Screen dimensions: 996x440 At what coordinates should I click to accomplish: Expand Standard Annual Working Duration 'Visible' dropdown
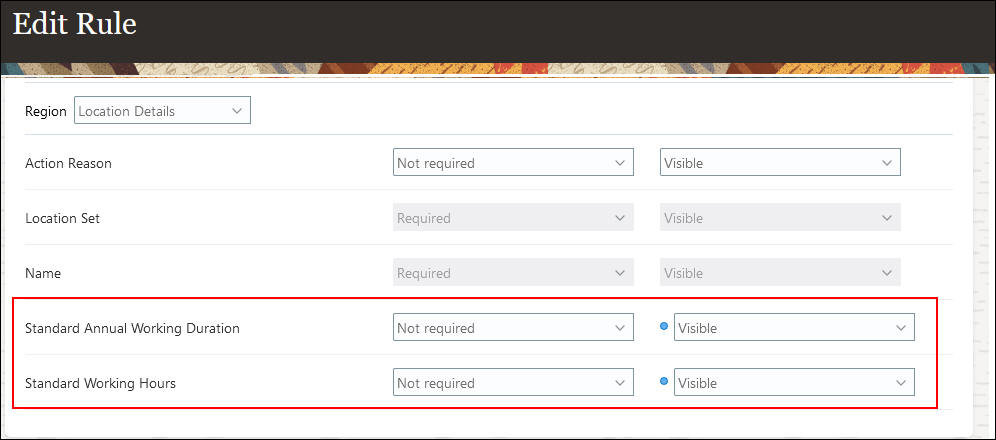coord(794,328)
